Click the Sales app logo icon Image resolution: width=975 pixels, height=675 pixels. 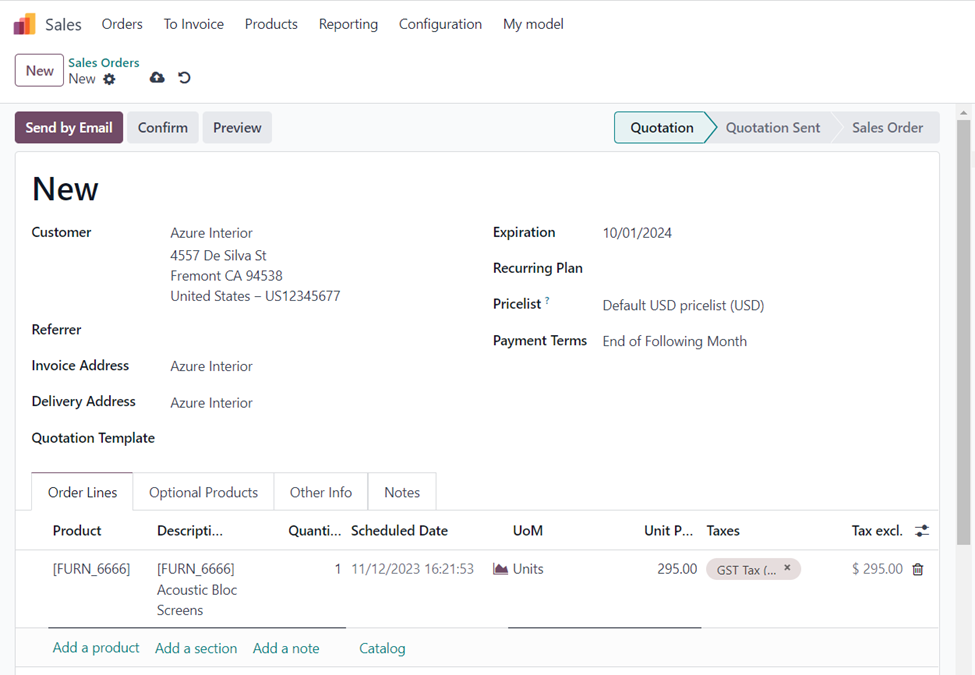click(x=25, y=24)
